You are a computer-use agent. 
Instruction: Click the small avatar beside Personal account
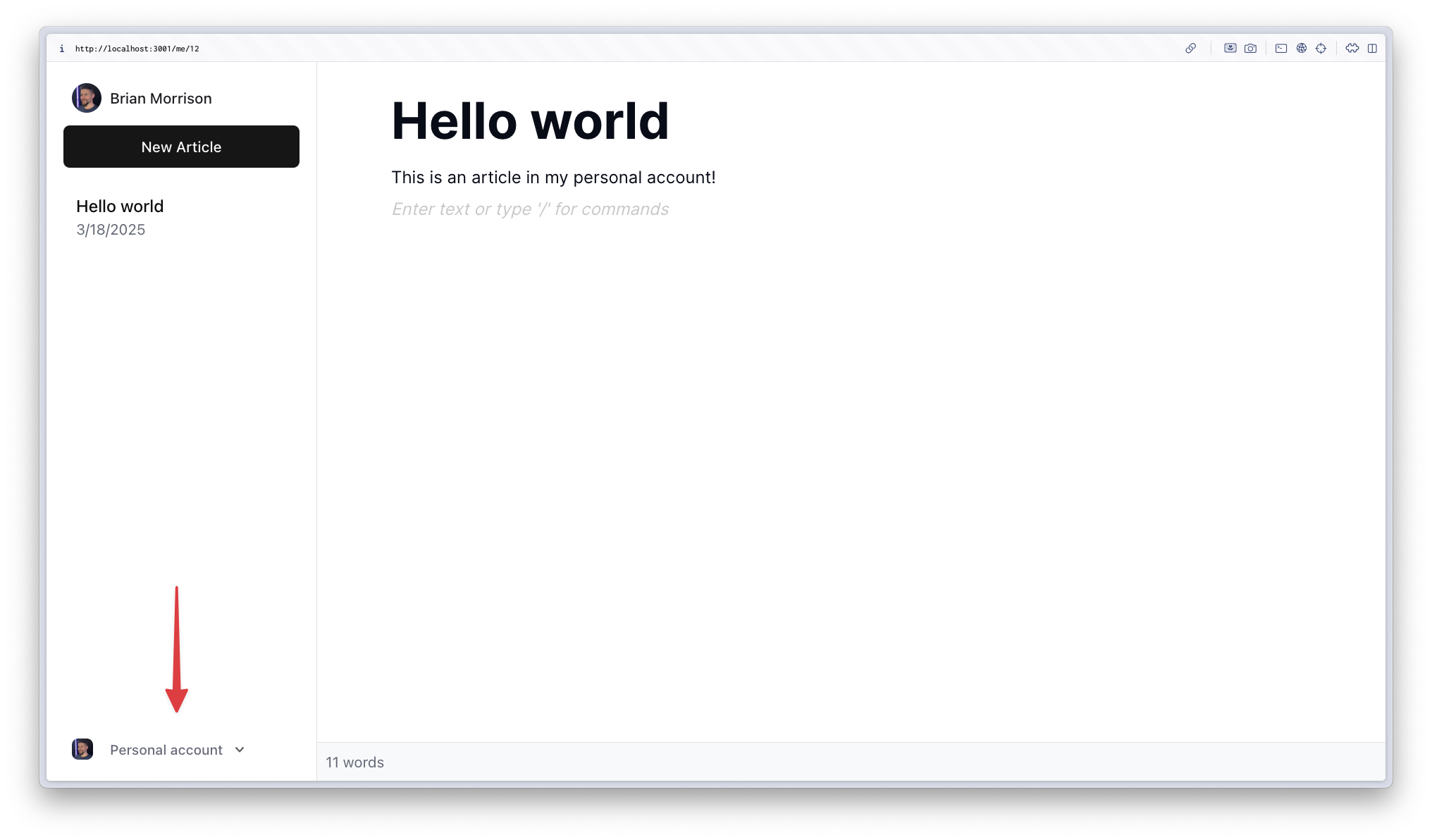coord(82,749)
